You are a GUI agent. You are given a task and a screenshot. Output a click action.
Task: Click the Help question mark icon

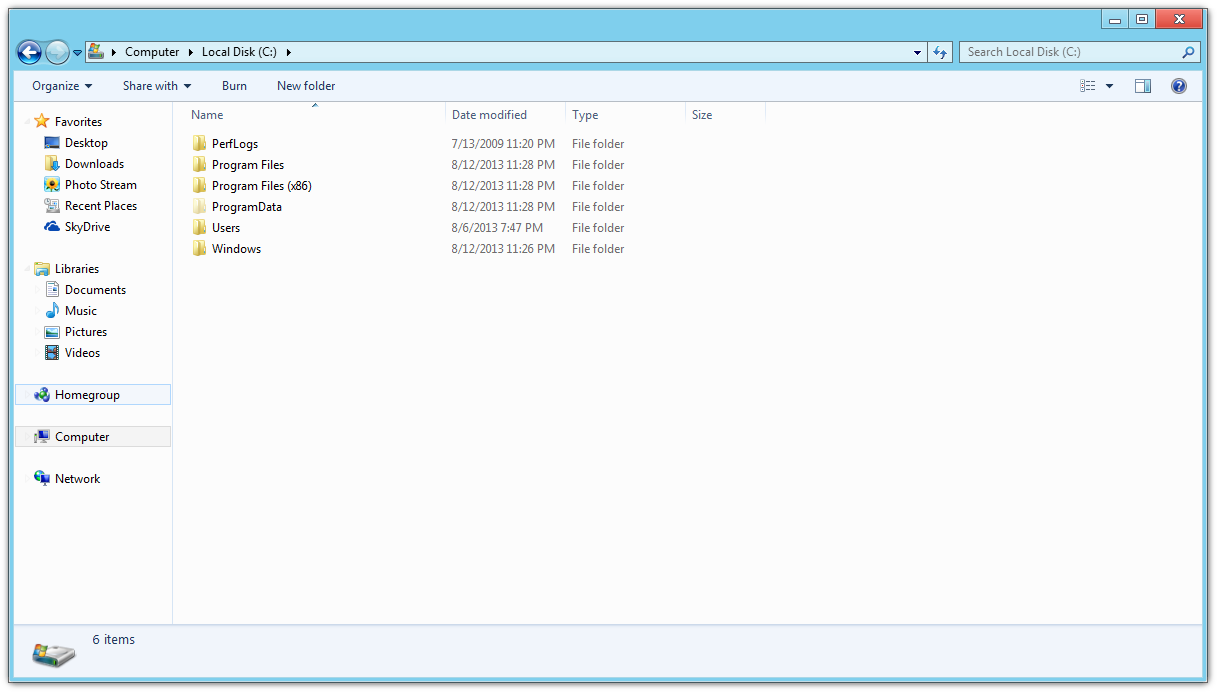pos(1179,86)
